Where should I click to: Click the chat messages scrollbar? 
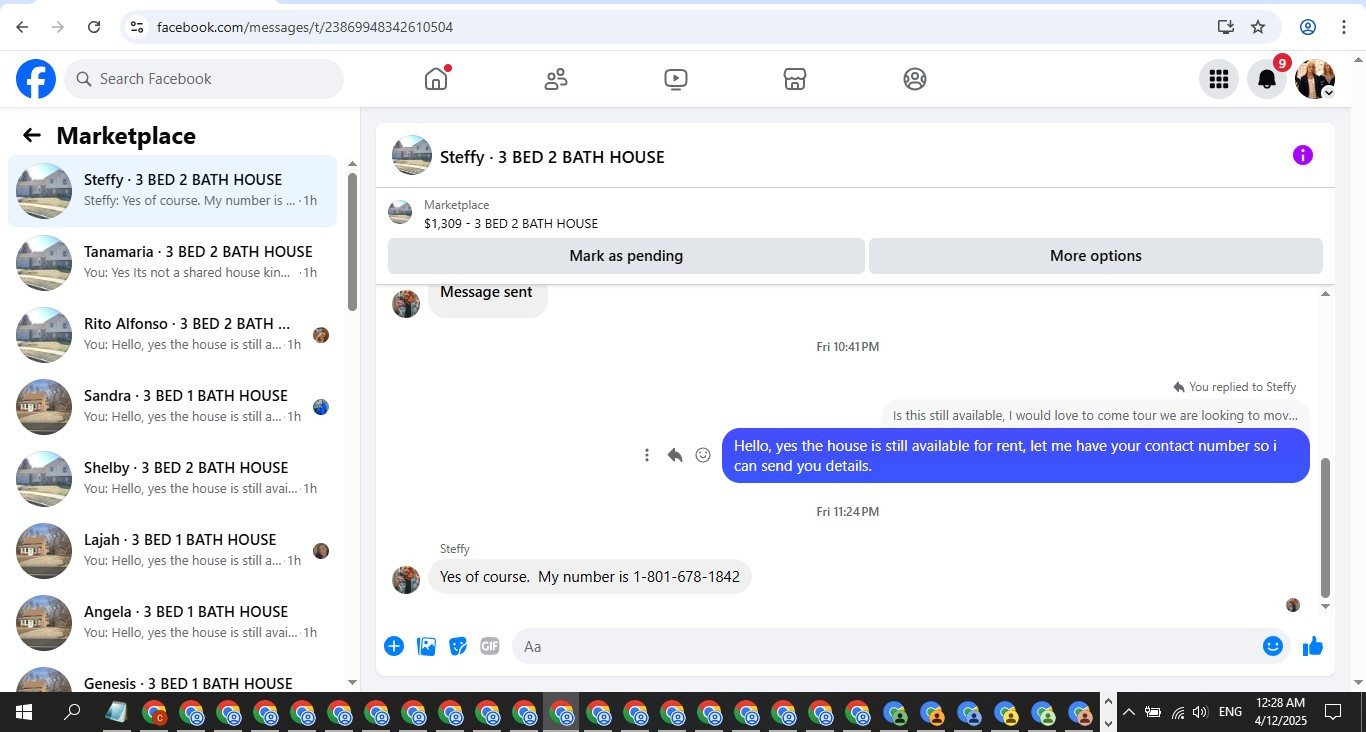pos(1326,527)
